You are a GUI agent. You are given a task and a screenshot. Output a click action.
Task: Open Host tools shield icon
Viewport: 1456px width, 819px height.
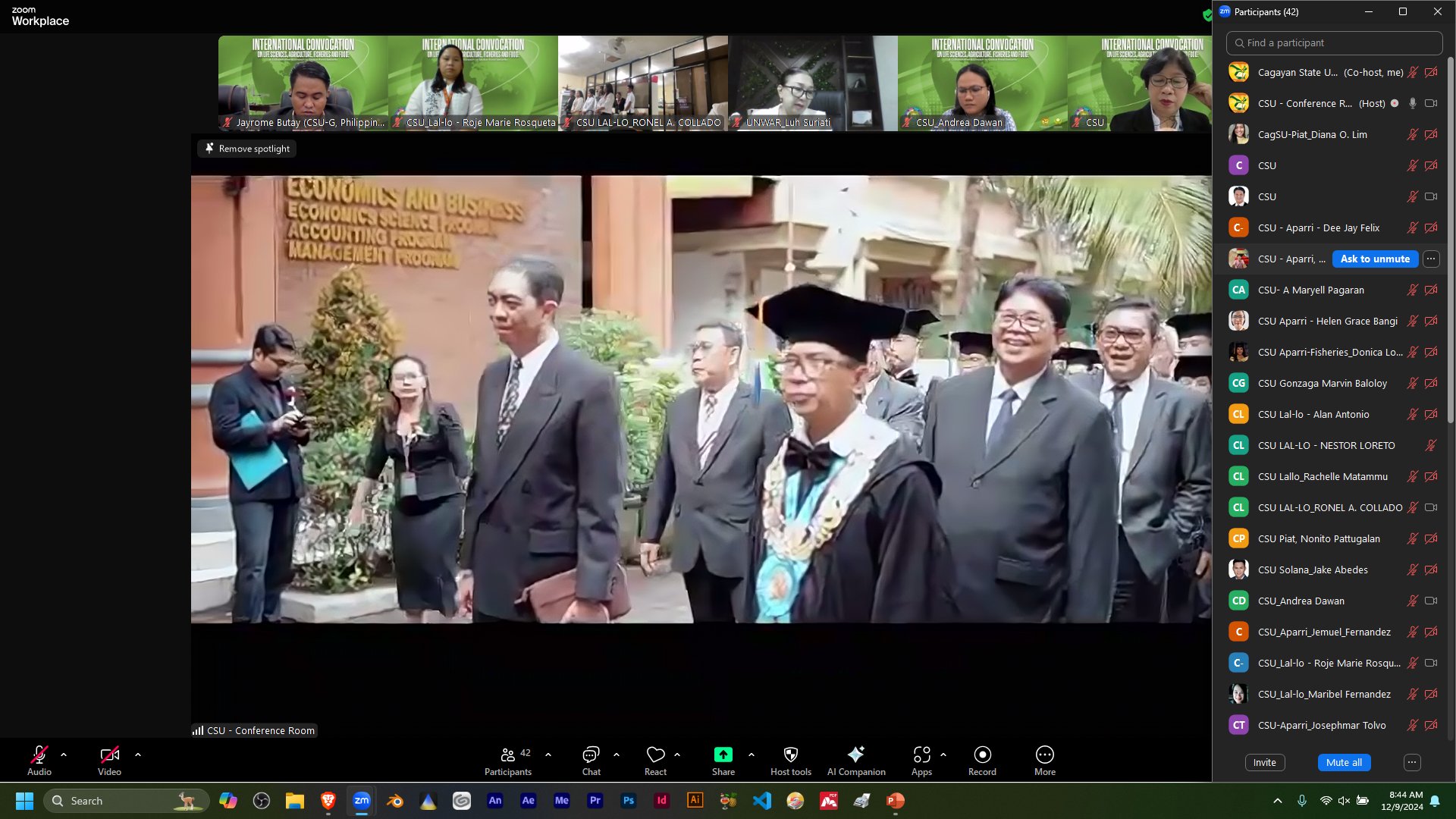(x=790, y=755)
